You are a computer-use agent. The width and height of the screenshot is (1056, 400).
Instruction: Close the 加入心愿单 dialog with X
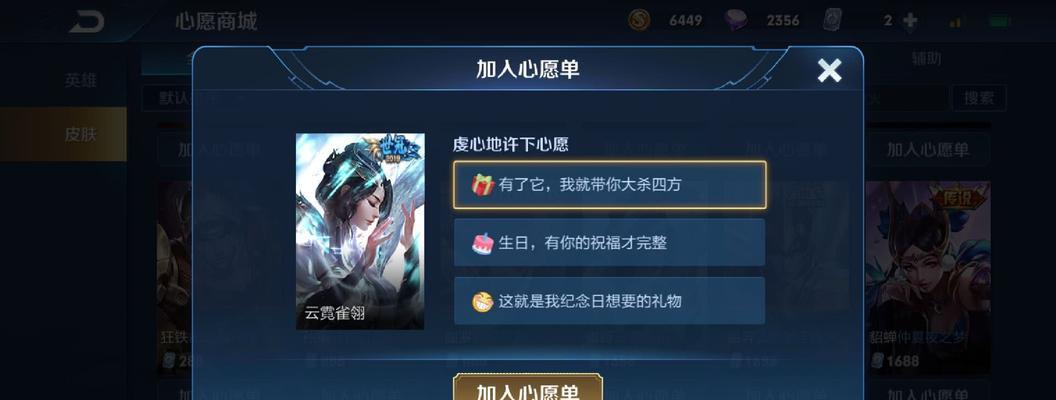(830, 70)
